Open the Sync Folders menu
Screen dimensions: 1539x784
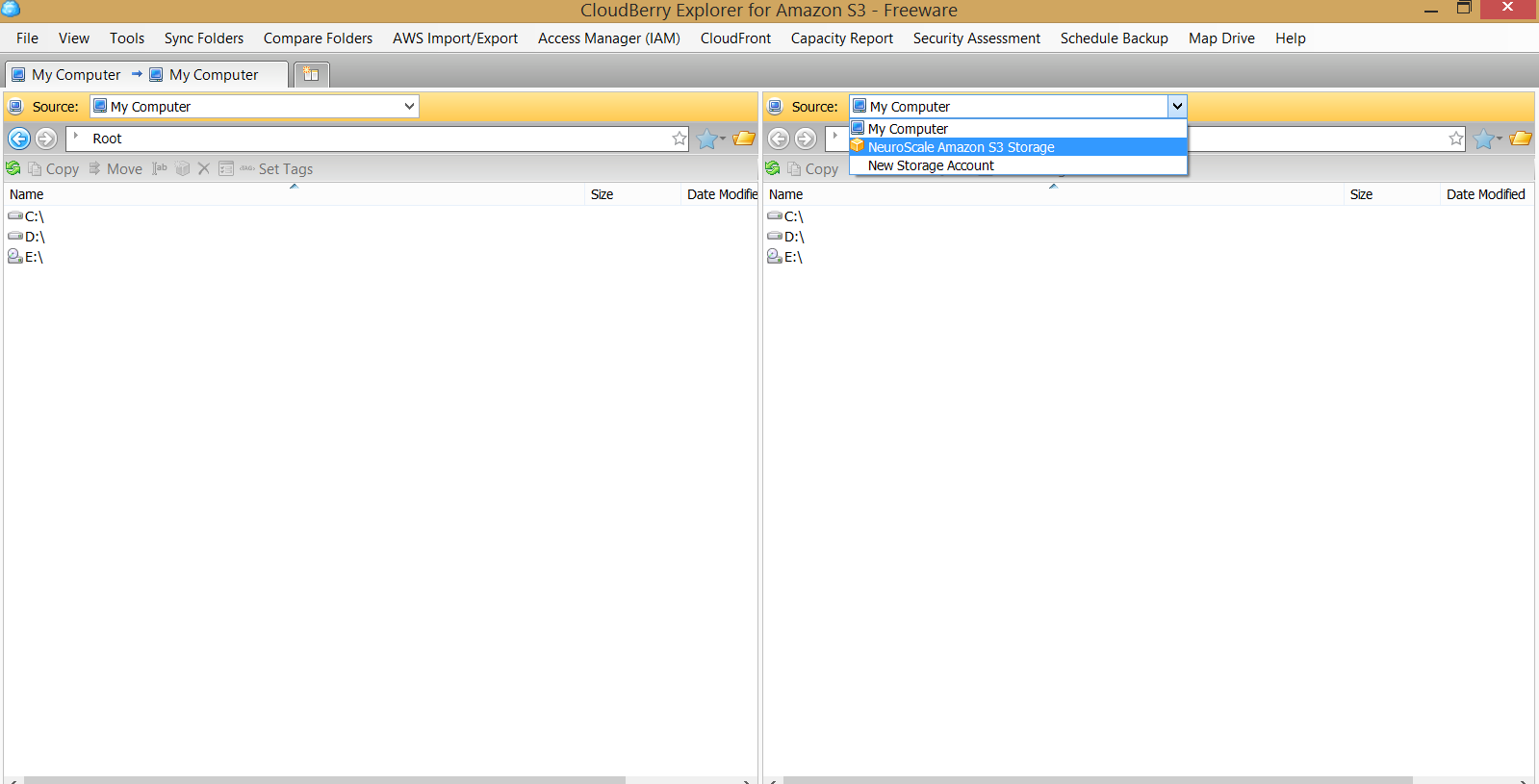(204, 38)
